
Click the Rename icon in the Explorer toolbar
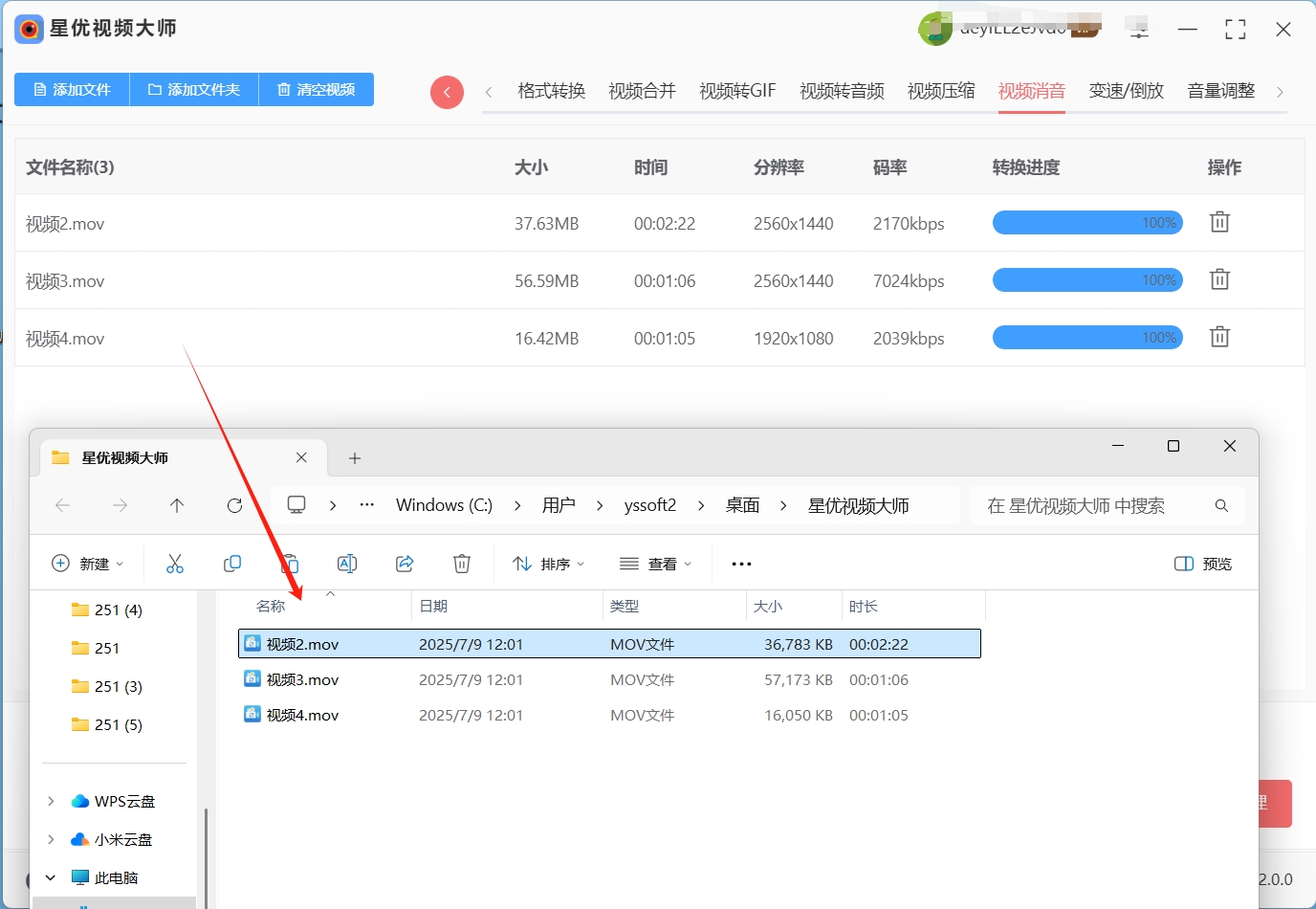(x=347, y=564)
